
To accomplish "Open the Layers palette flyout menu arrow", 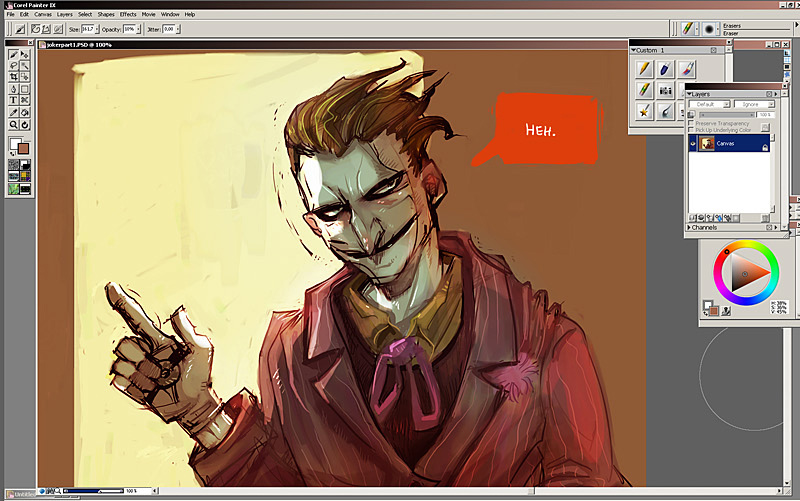I will (776, 94).
